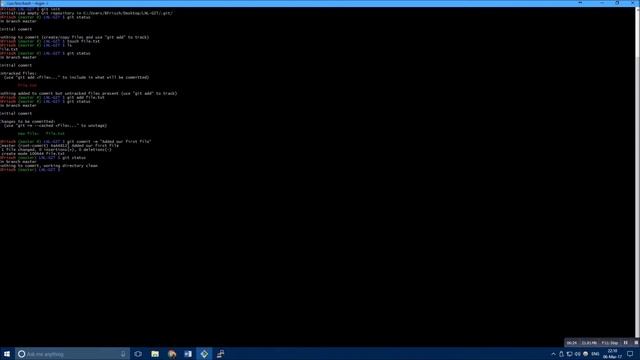Open the terminal window title bar icon
Screen dimensions: 640x360
tap(3, 3)
